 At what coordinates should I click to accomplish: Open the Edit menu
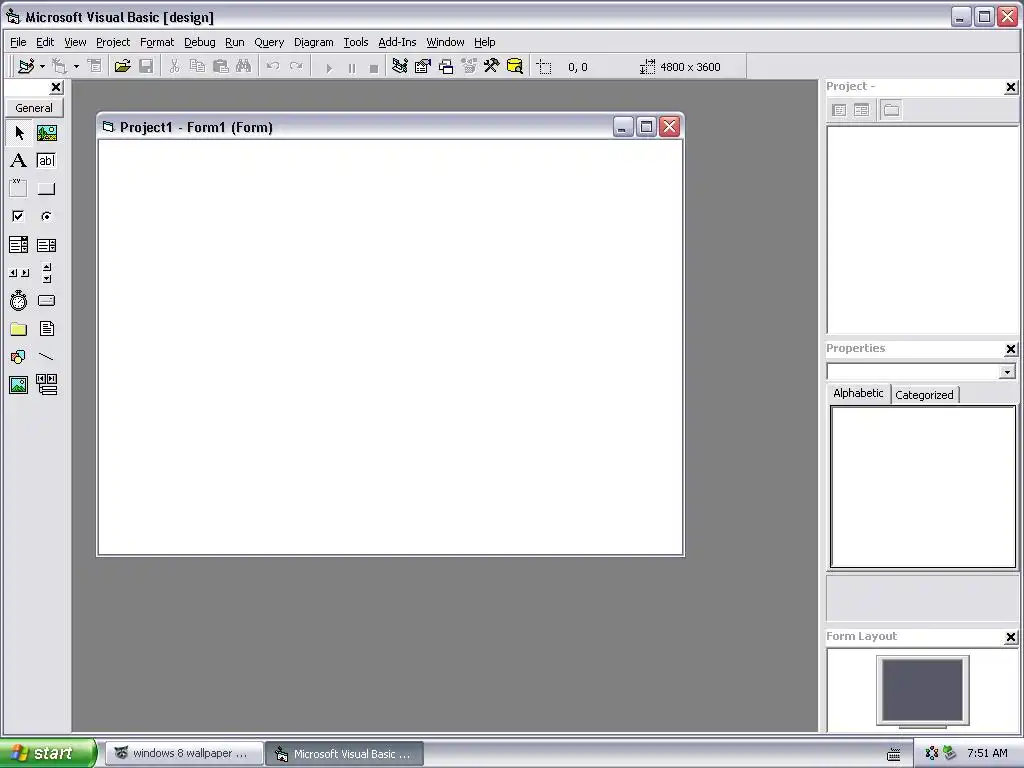[x=45, y=42]
